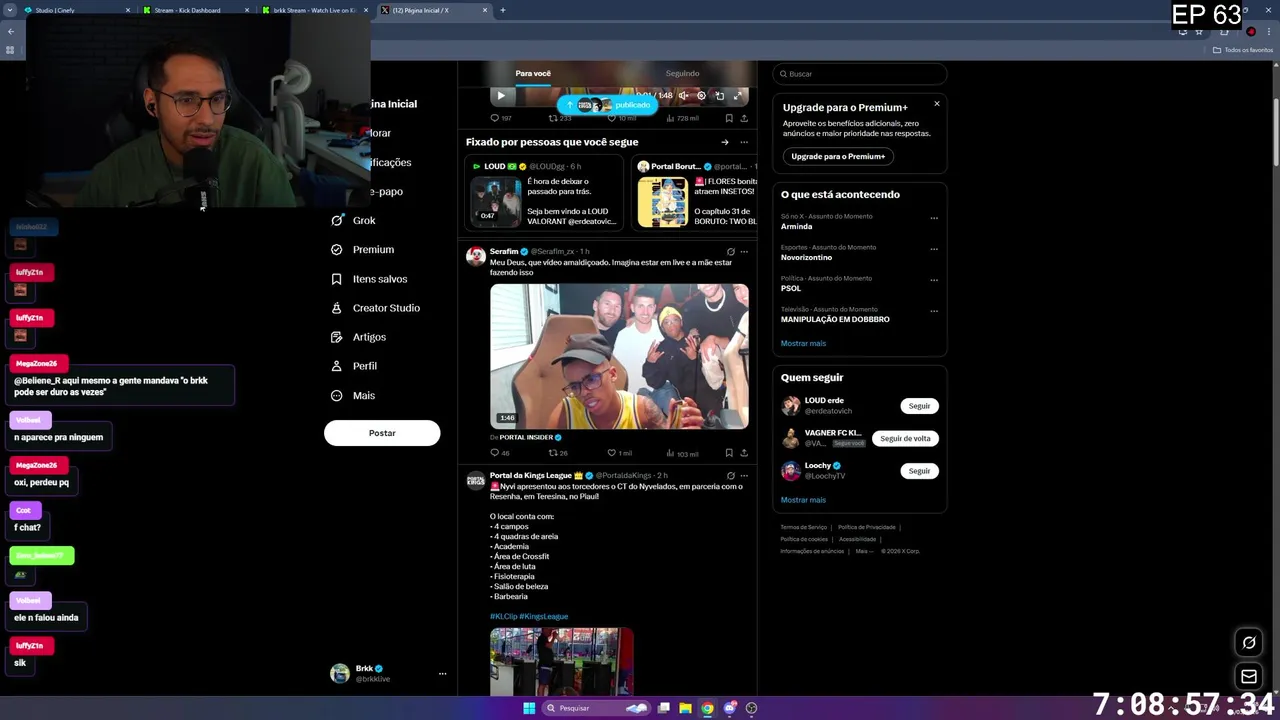1280x720 pixels.
Task: Open more options on Kings League post
Action: point(744,476)
